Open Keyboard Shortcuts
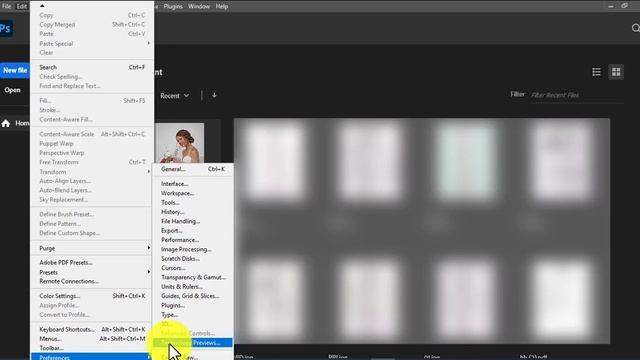Screen dimensions: 640x360 92,329
